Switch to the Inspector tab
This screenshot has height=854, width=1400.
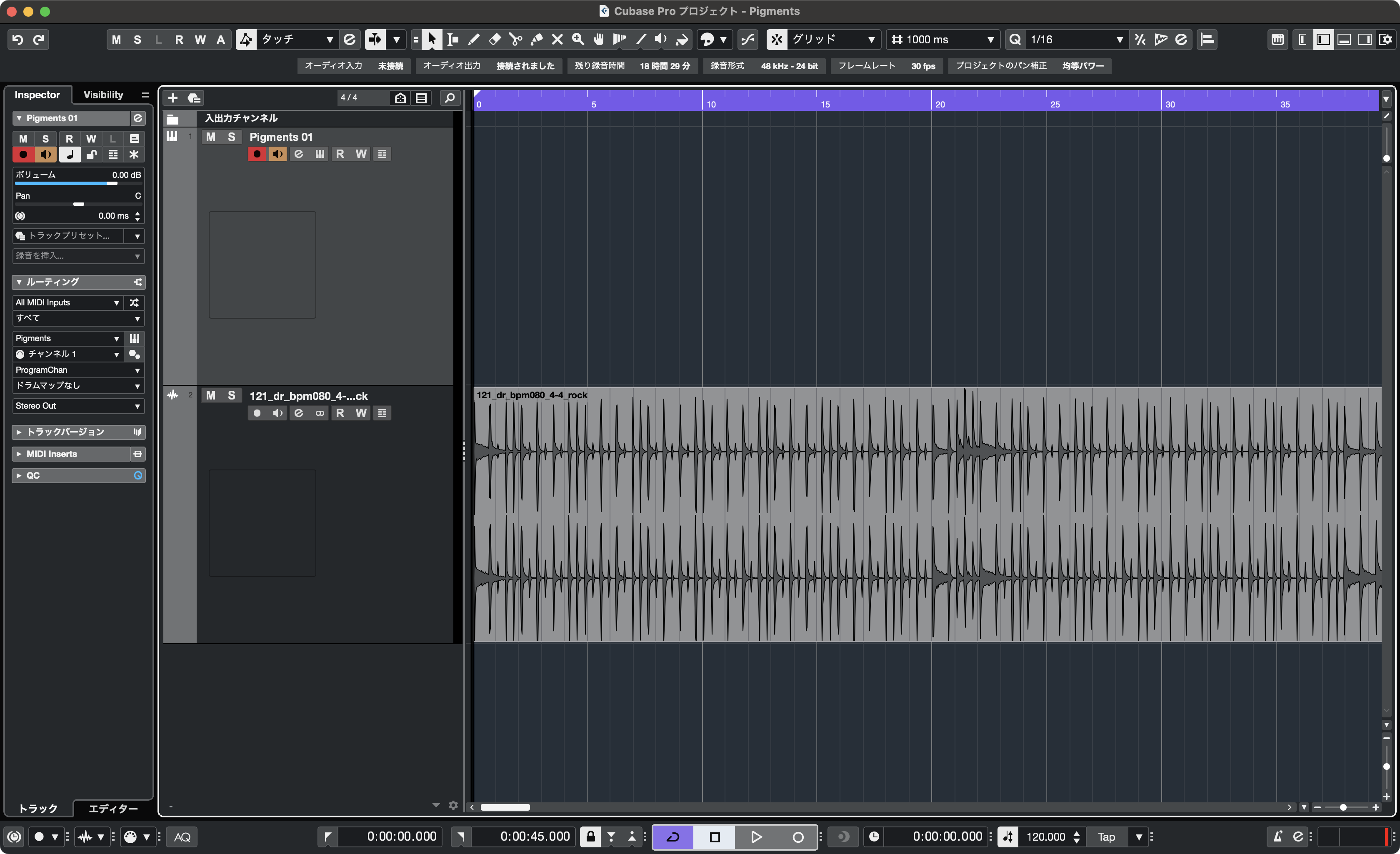click(37, 95)
